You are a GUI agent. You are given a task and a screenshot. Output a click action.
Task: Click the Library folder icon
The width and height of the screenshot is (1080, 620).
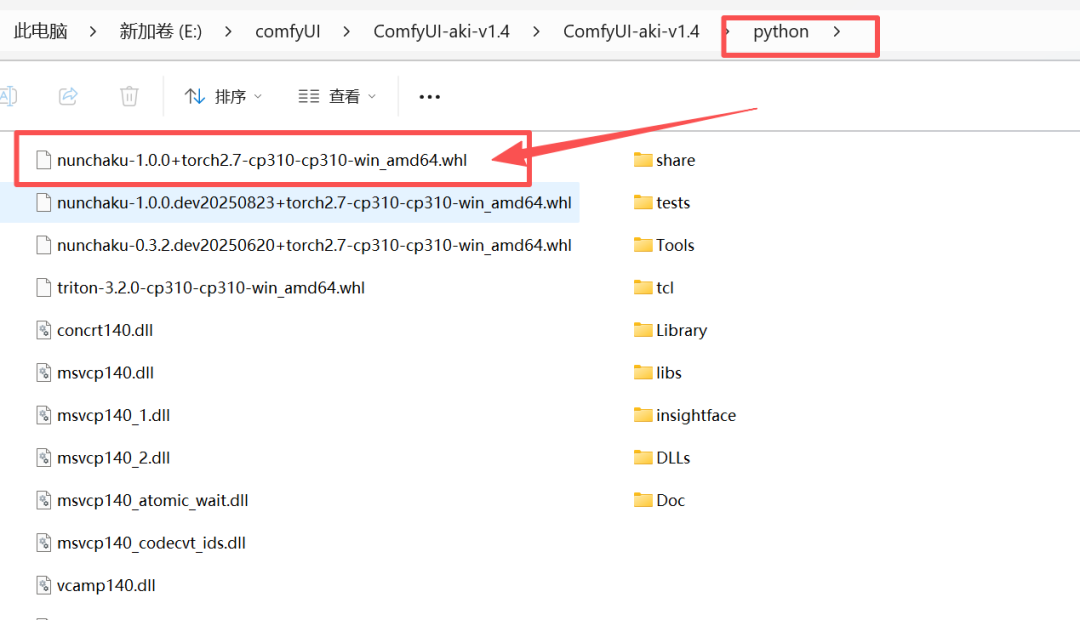643,330
